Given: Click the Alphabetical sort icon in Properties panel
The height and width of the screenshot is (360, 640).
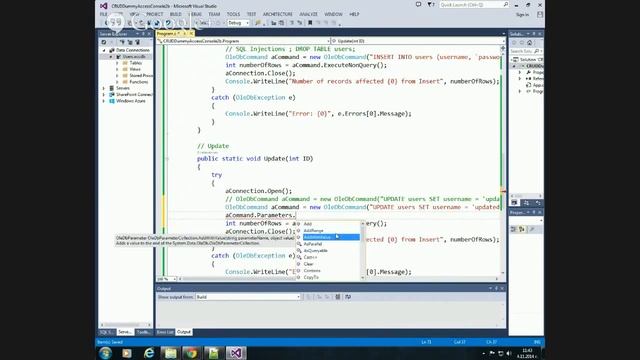Looking at the screenshot, I should coord(522,229).
